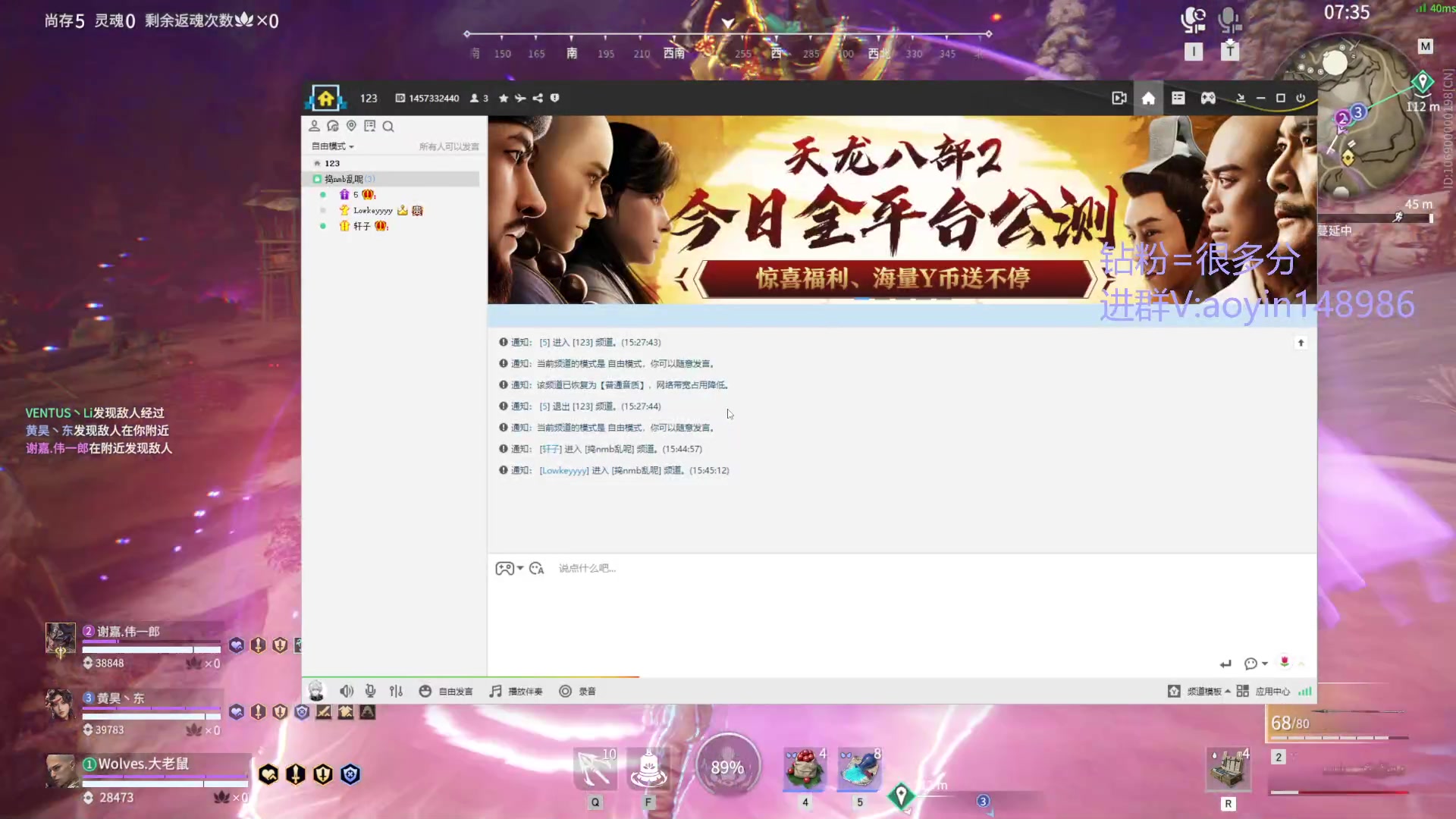The width and height of the screenshot is (1456, 819).
Task: Select user 5 in the channel list
Action: tap(356, 195)
